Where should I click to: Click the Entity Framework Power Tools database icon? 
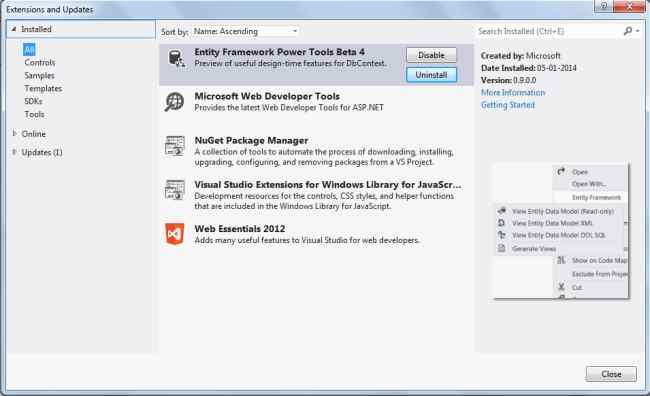176,58
